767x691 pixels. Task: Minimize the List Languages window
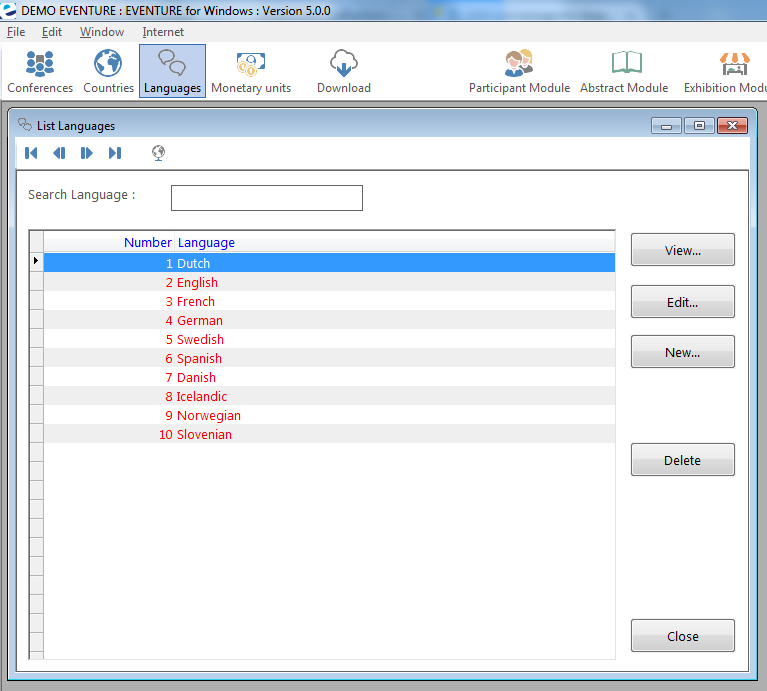(x=666, y=126)
